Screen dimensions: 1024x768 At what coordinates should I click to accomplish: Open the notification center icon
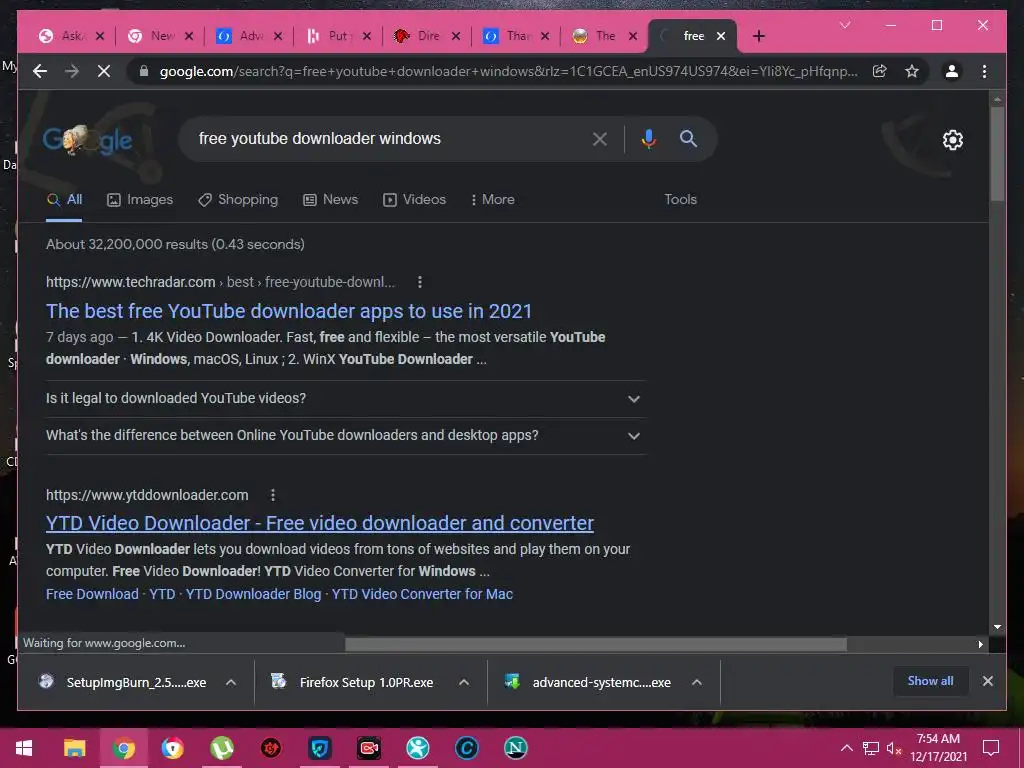[x=991, y=748]
